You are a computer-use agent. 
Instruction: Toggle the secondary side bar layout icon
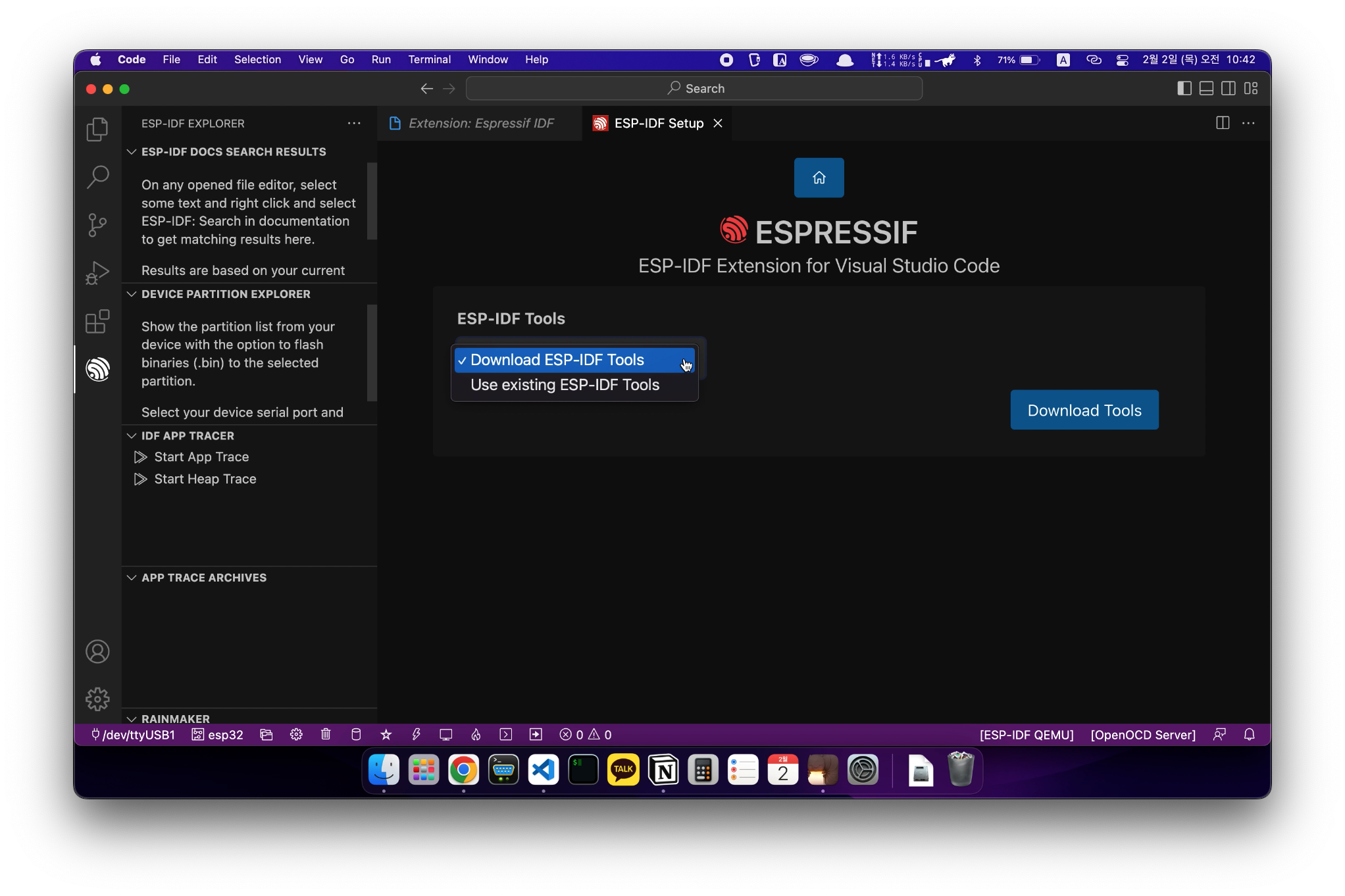point(1228,89)
